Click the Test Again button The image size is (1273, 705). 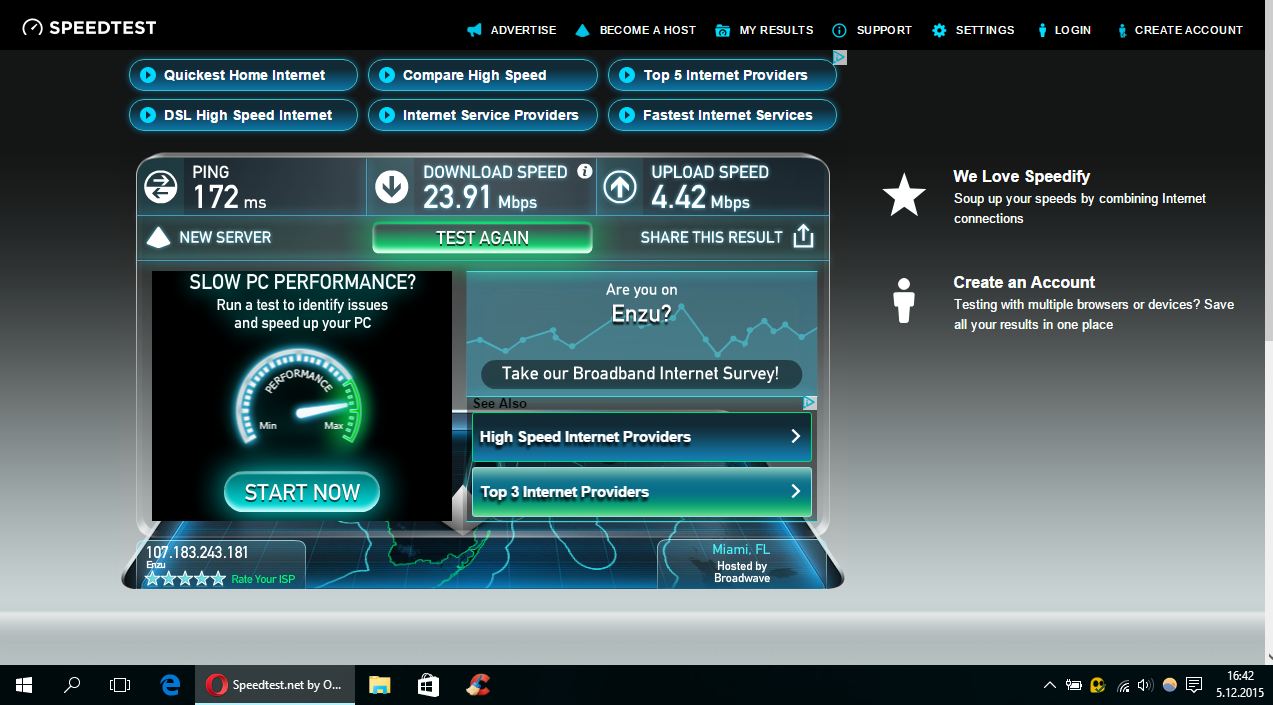[482, 238]
